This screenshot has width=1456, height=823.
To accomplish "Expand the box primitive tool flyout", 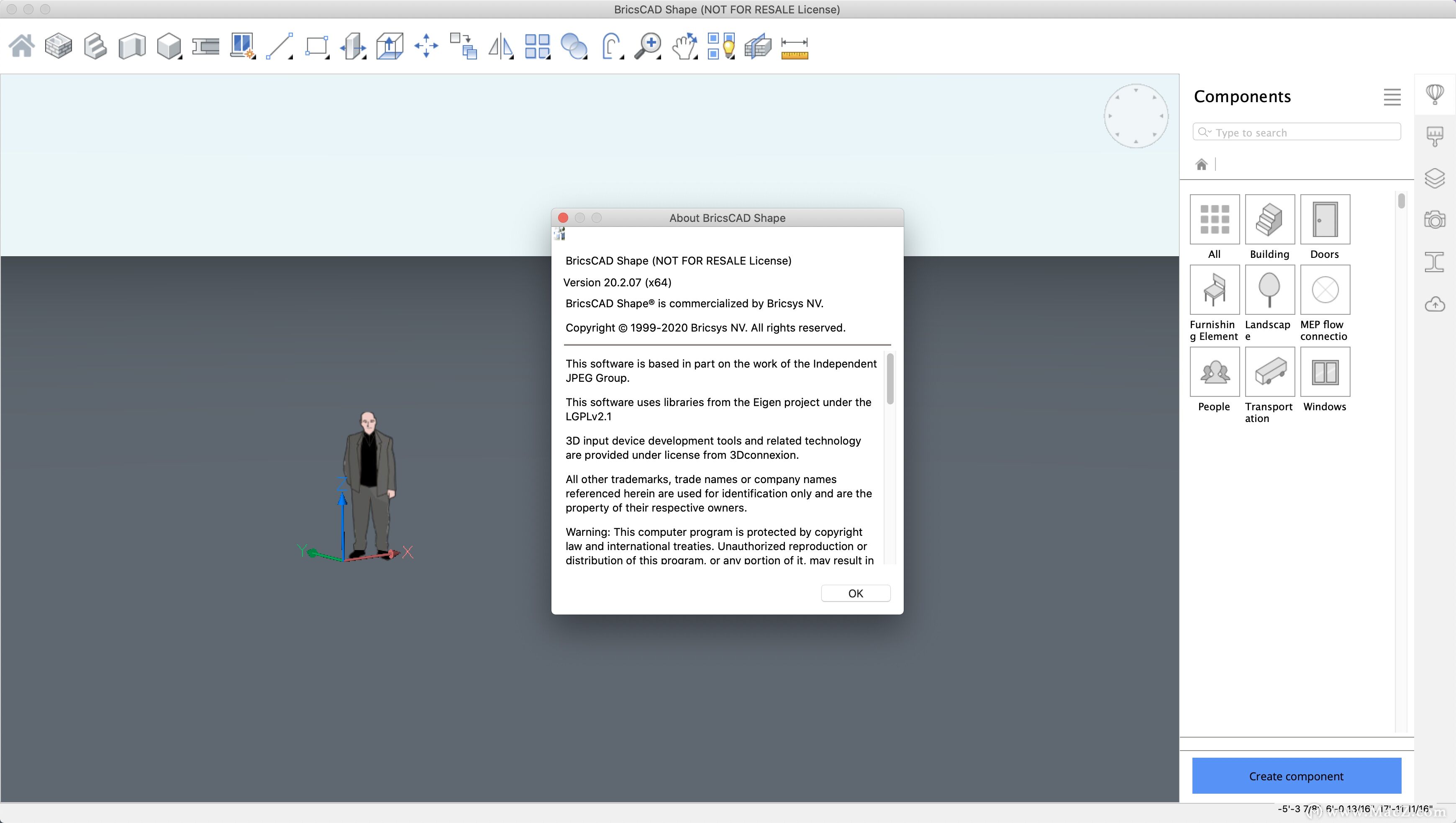I will (x=180, y=57).
